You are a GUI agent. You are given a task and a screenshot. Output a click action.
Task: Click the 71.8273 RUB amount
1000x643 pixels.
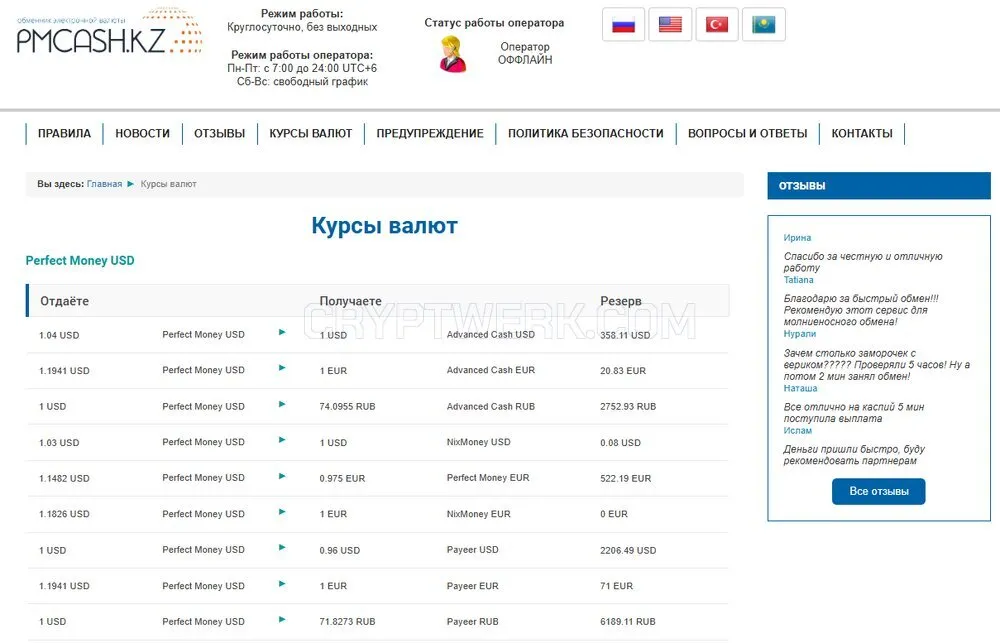point(347,622)
